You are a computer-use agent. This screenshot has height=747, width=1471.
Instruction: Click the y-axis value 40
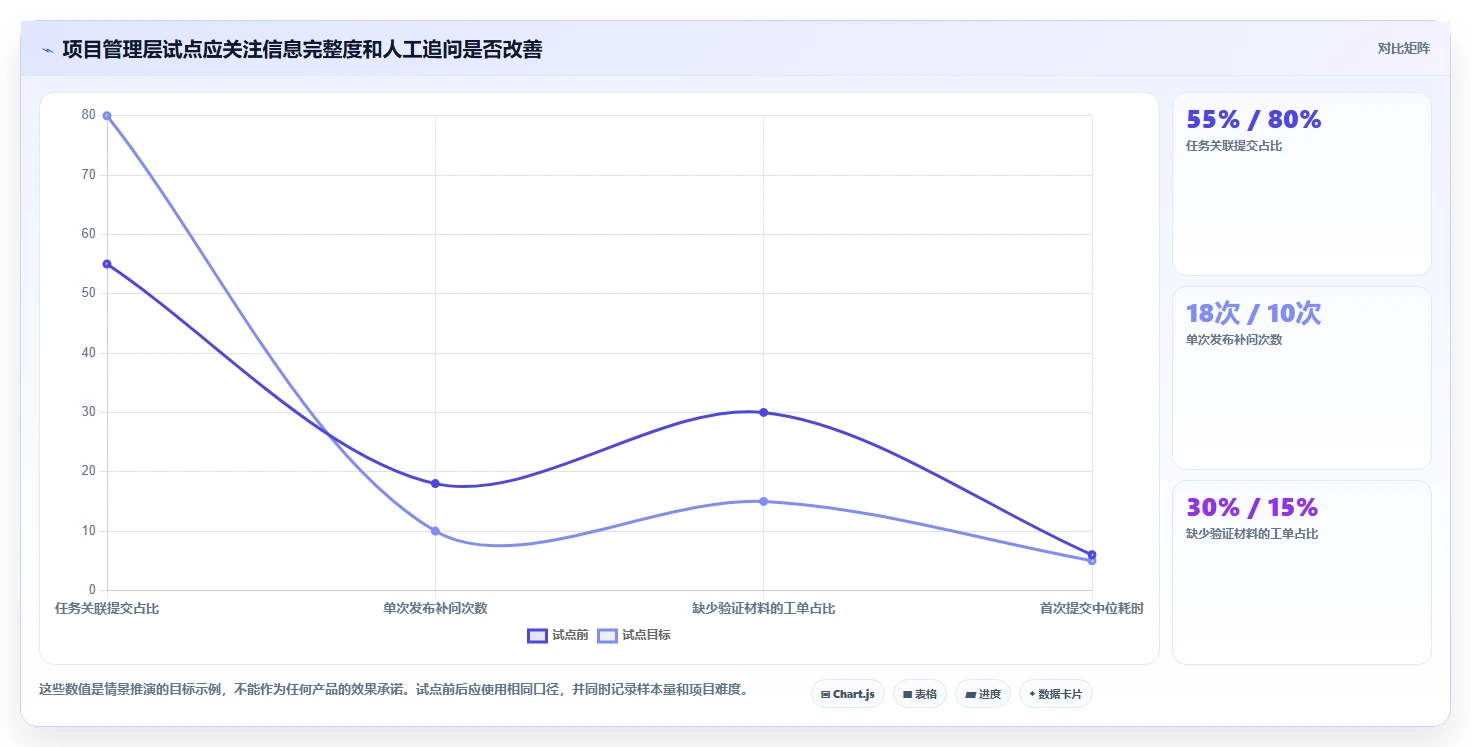pyautogui.click(x=89, y=352)
